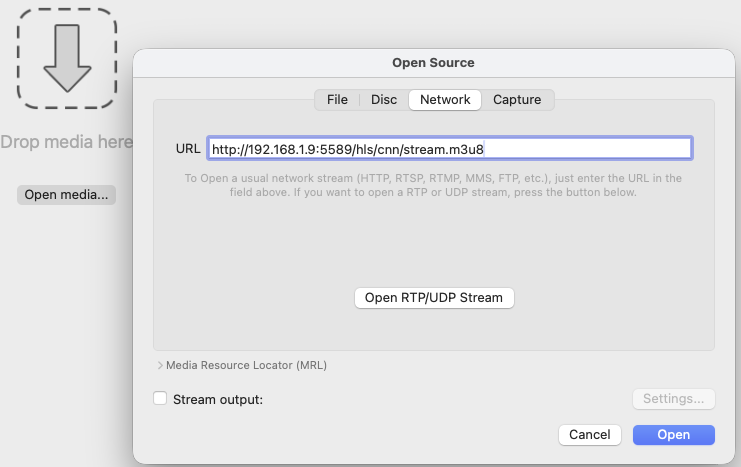This screenshot has height=467, width=741.
Task: Open the 'Open media...' button
Action: click(66, 195)
